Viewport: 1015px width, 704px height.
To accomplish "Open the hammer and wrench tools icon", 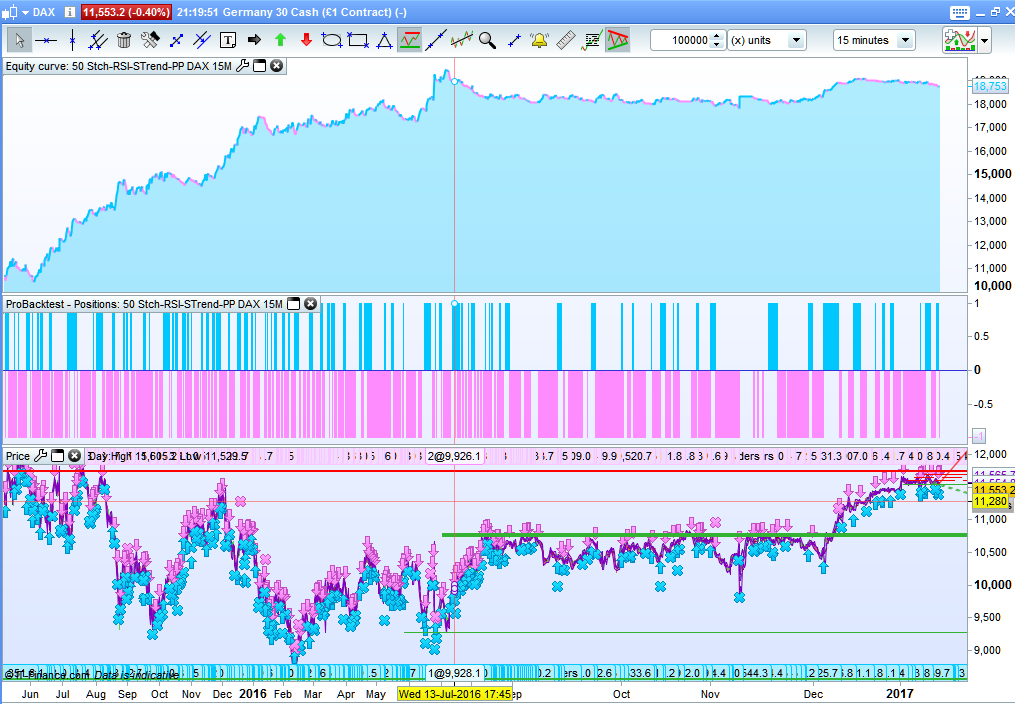I will pyautogui.click(x=150, y=40).
